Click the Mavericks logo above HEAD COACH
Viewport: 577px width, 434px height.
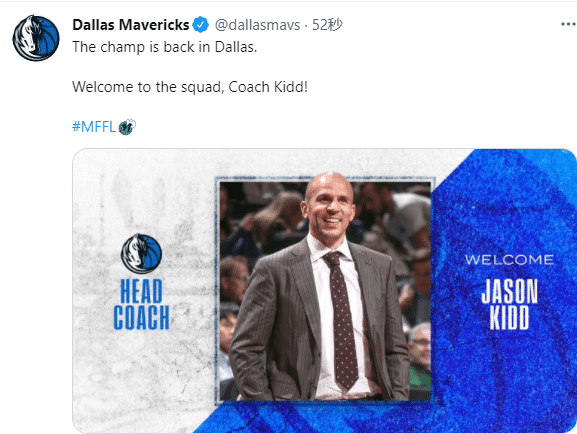click(x=141, y=254)
